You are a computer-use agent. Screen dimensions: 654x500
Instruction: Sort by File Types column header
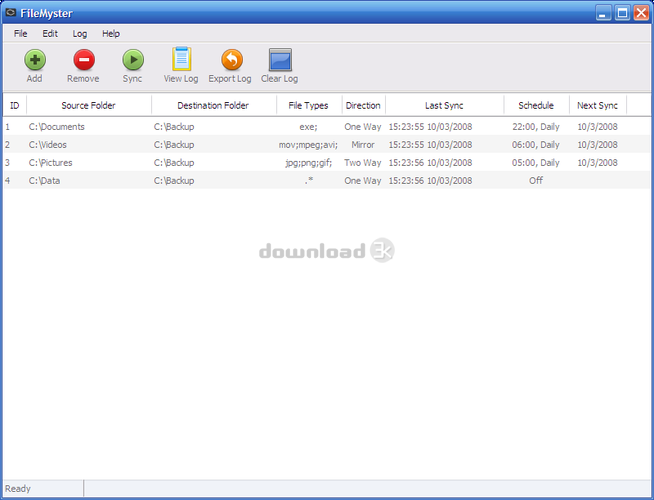click(309, 106)
